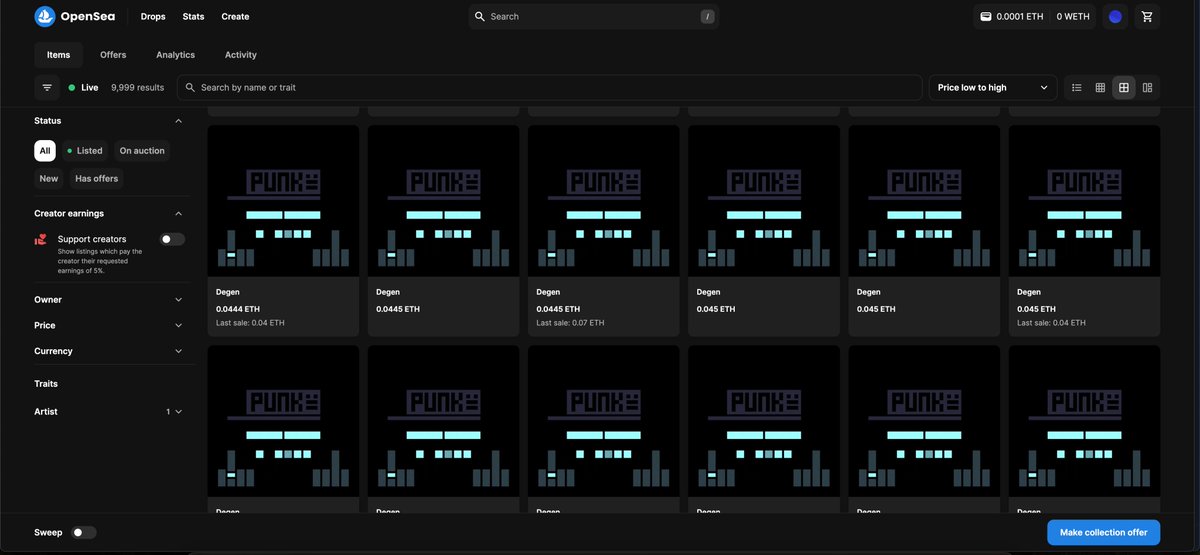
Task: Open the Create menu
Action: coord(235,17)
